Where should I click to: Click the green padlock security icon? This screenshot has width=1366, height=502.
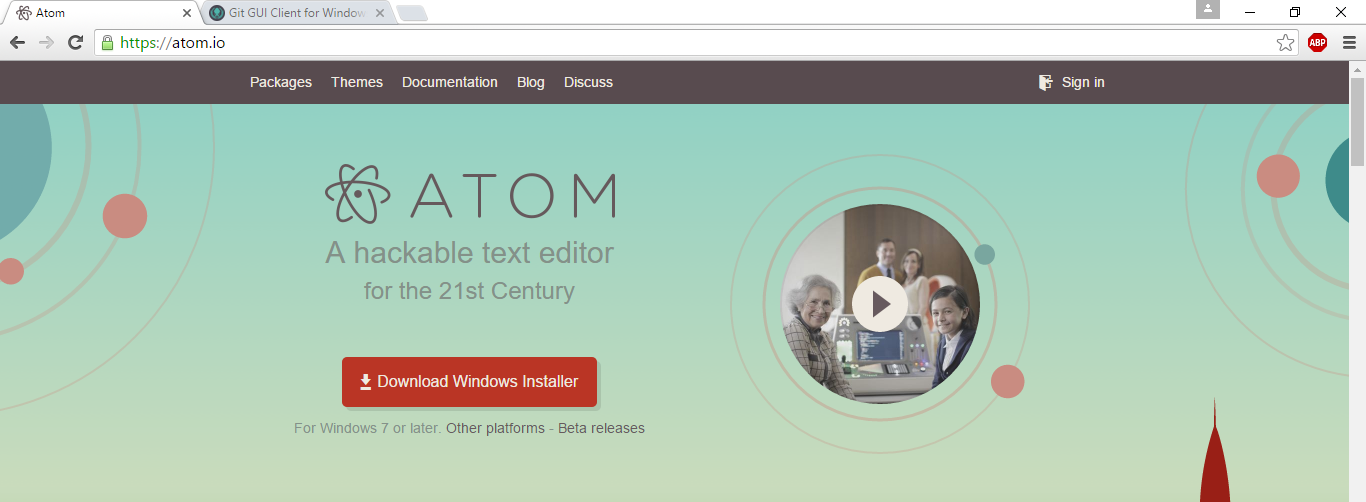point(108,42)
